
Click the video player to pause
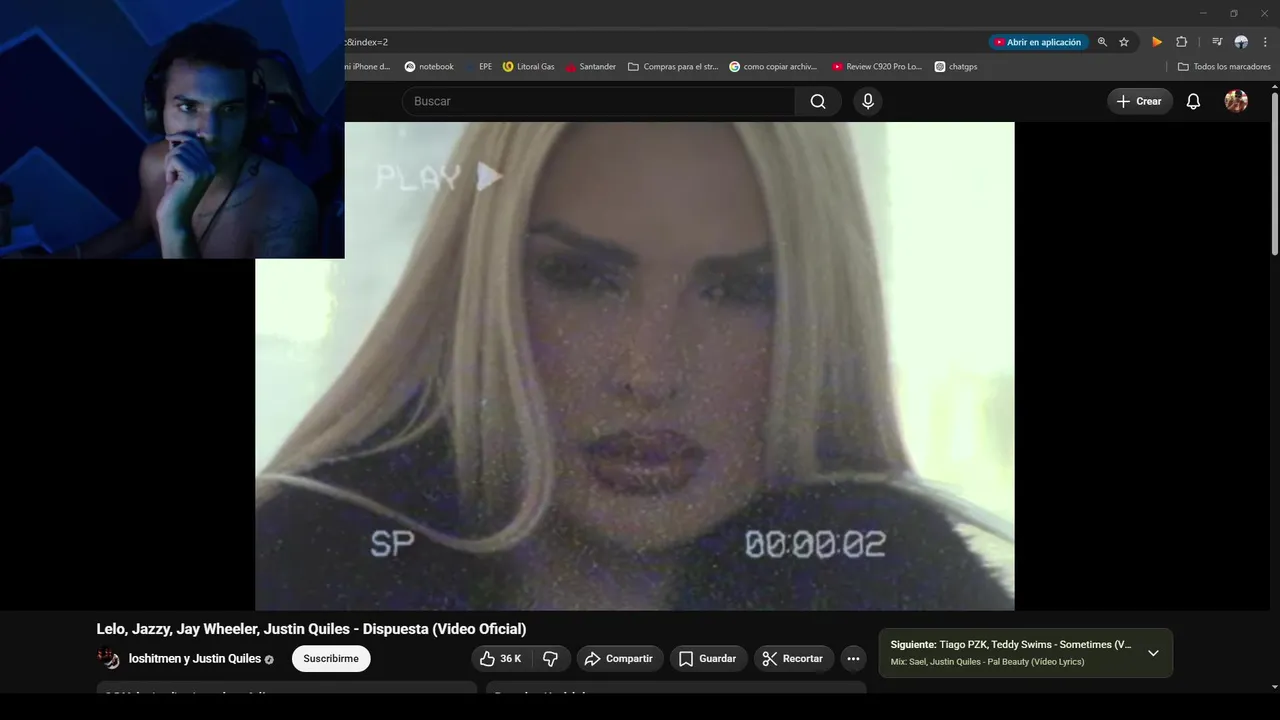(635, 366)
